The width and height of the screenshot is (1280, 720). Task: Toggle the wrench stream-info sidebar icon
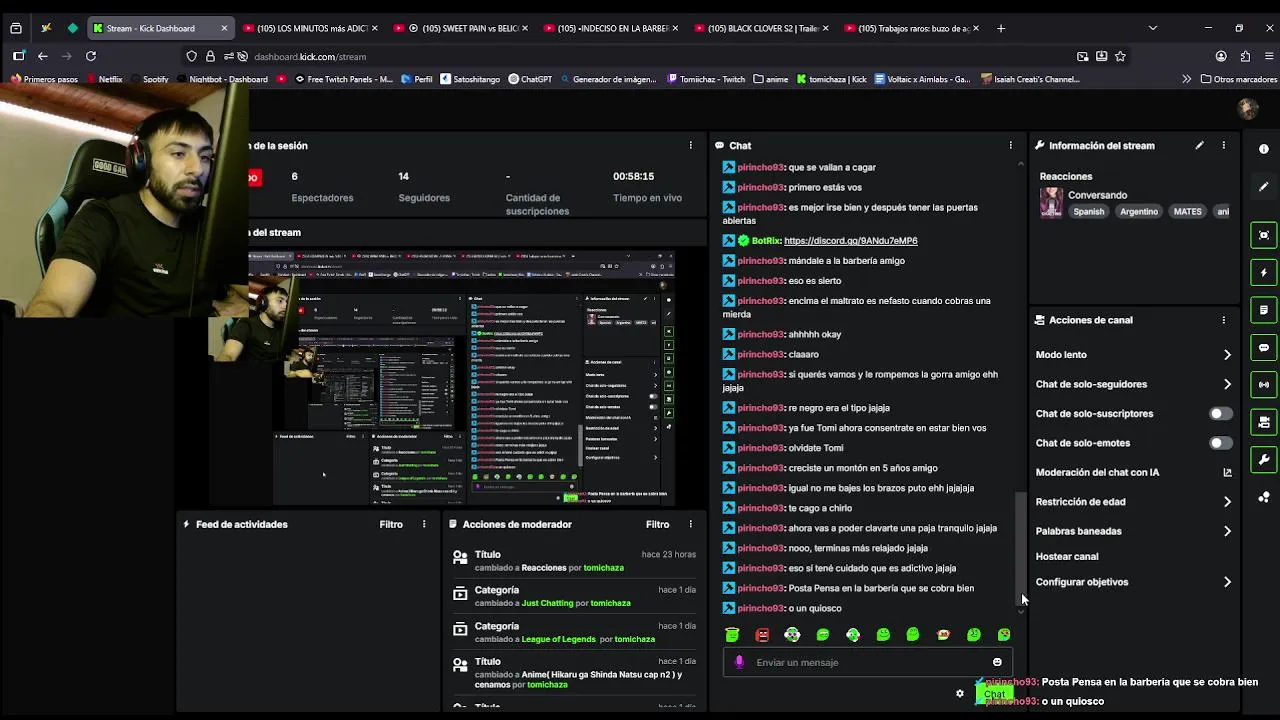[x=1264, y=460]
